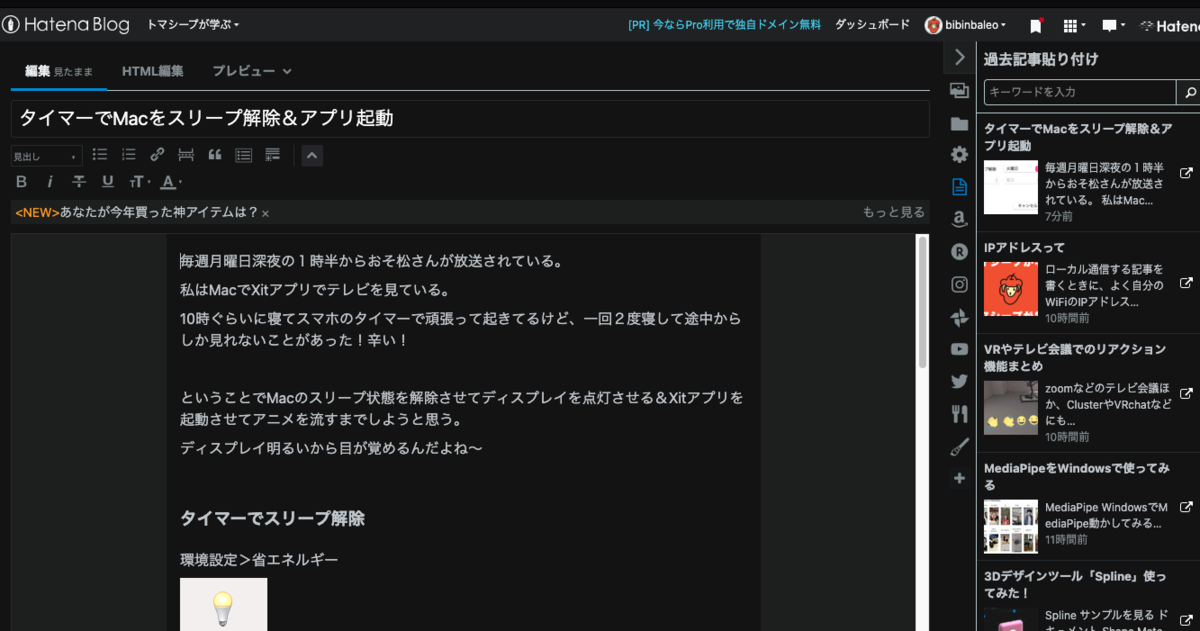The height and width of the screenshot is (631, 1200).
Task: Open the speech bubble messages dropdown
Action: pyautogui.click(x=1113, y=25)
